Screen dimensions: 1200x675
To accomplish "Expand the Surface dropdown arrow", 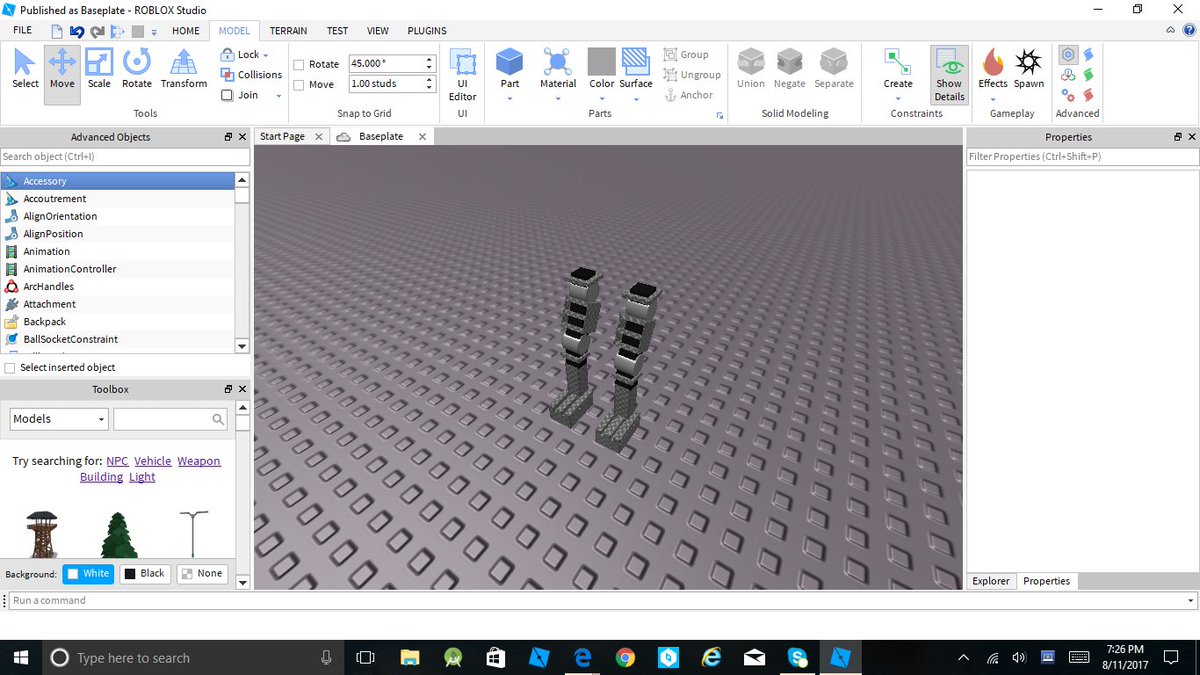I will coord(636,98).
